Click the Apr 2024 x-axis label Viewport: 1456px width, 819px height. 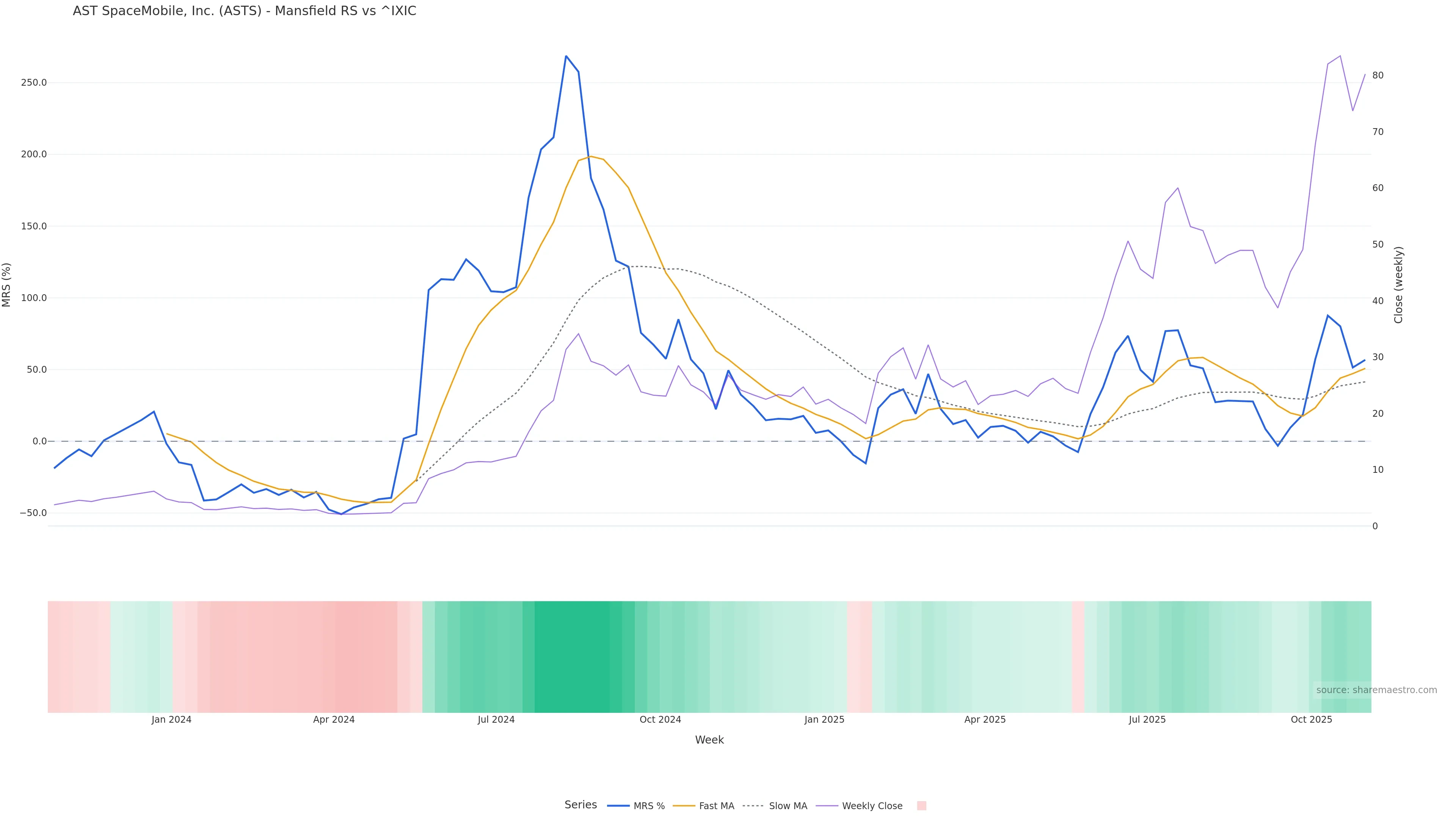334,720
